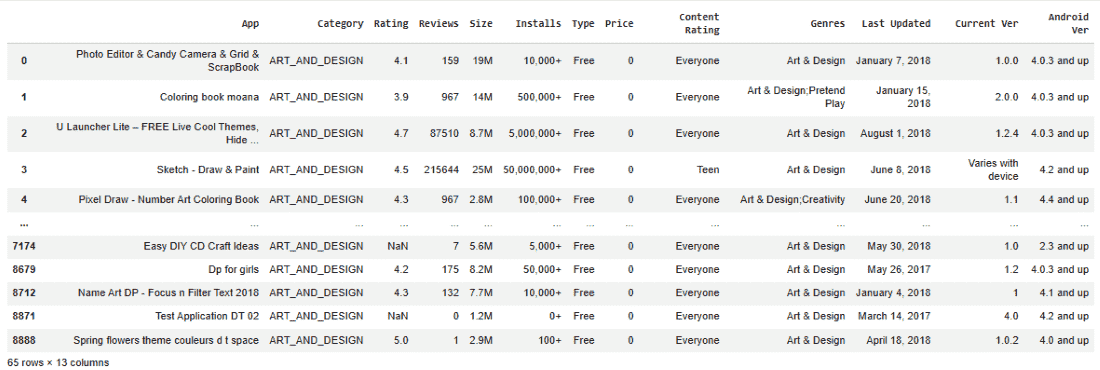1100x370 pixels.
Task: Select the Sketch - Draw & Paint cell
Action: (x=208, y=169)
